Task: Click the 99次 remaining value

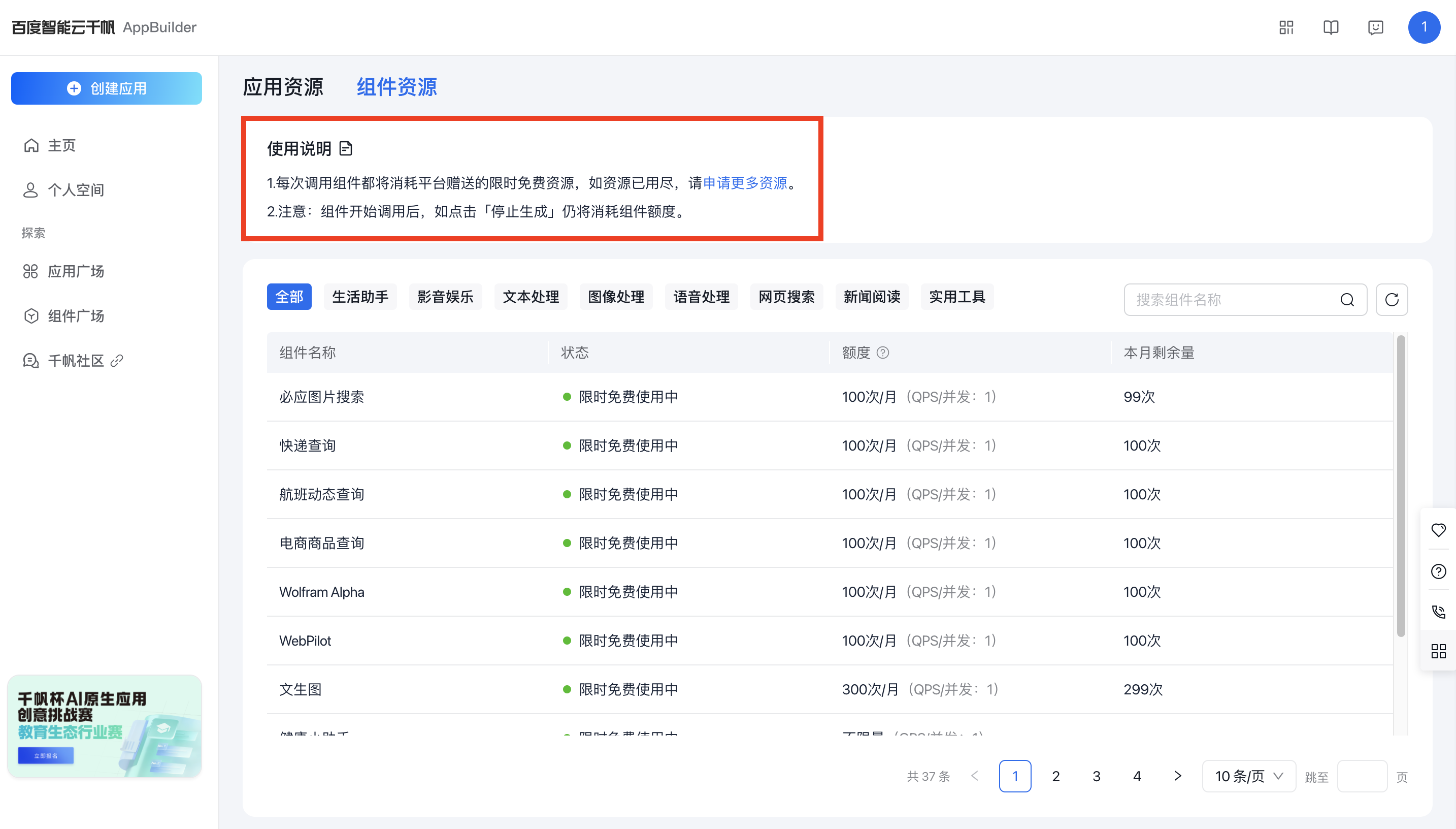Action: tap(1139, 397)
